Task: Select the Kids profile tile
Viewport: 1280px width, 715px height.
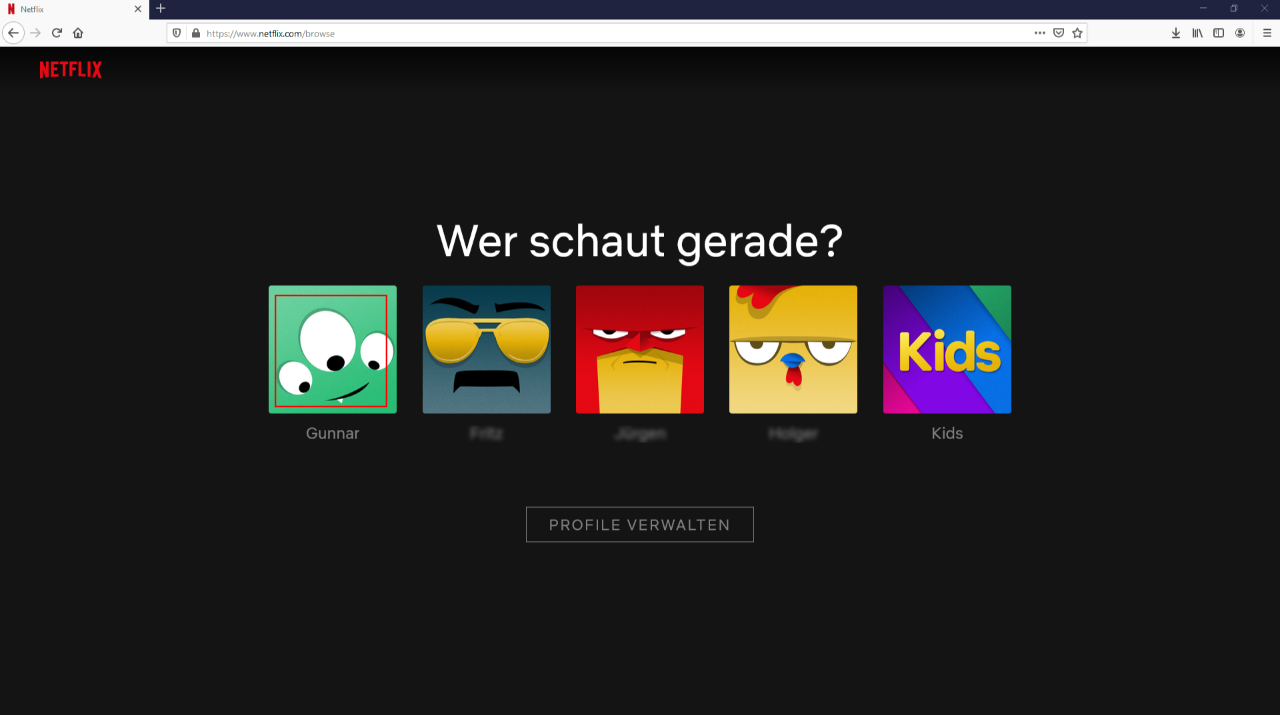Action: (x=947, y=349)
